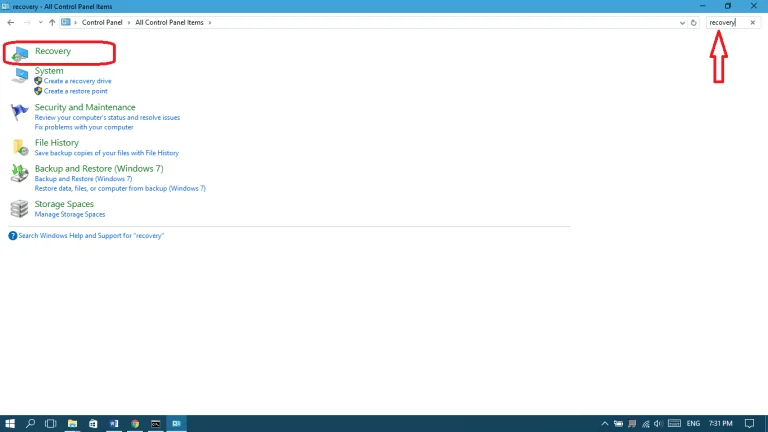The image size is (768, 432).
Task: Click the Storage Spaces drives icon
Action: click(x=20, y=209)
